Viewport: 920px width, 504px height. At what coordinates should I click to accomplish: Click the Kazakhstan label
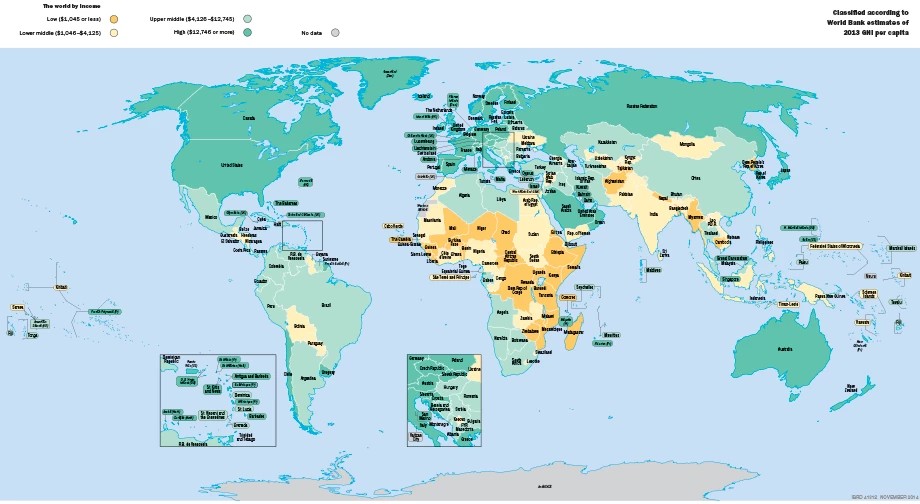607,143
